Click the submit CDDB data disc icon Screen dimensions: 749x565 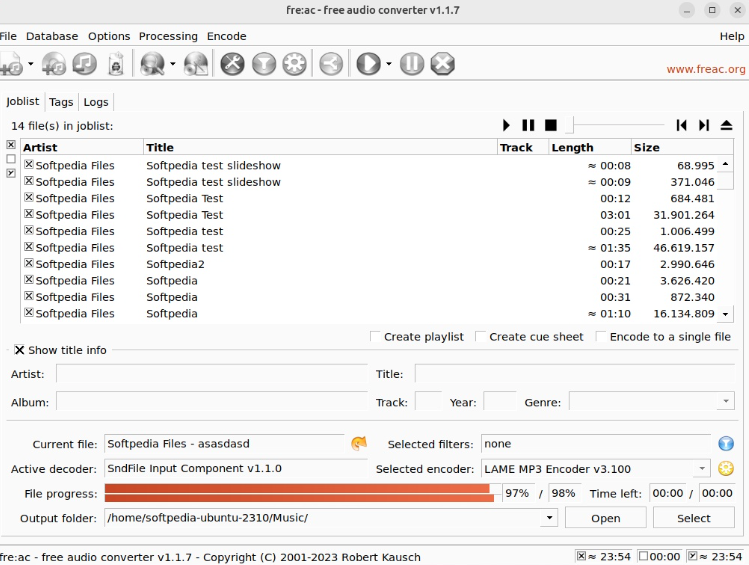[196, 64]
